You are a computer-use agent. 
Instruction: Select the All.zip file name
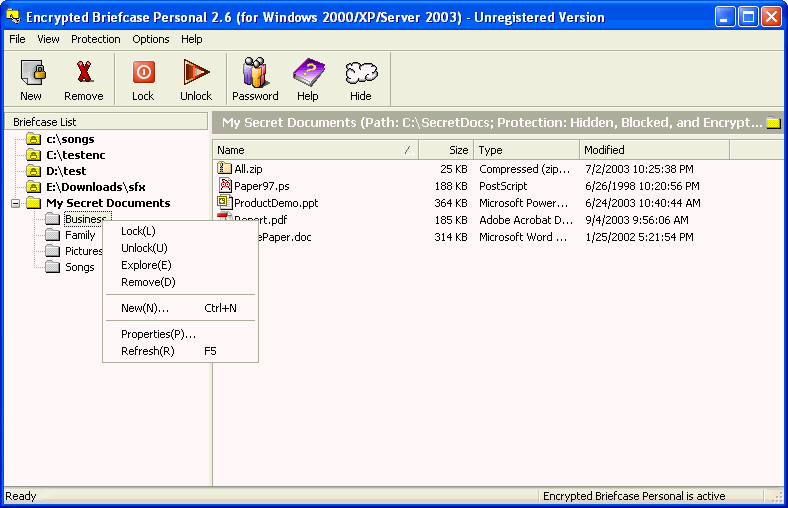tap(248, 169)
